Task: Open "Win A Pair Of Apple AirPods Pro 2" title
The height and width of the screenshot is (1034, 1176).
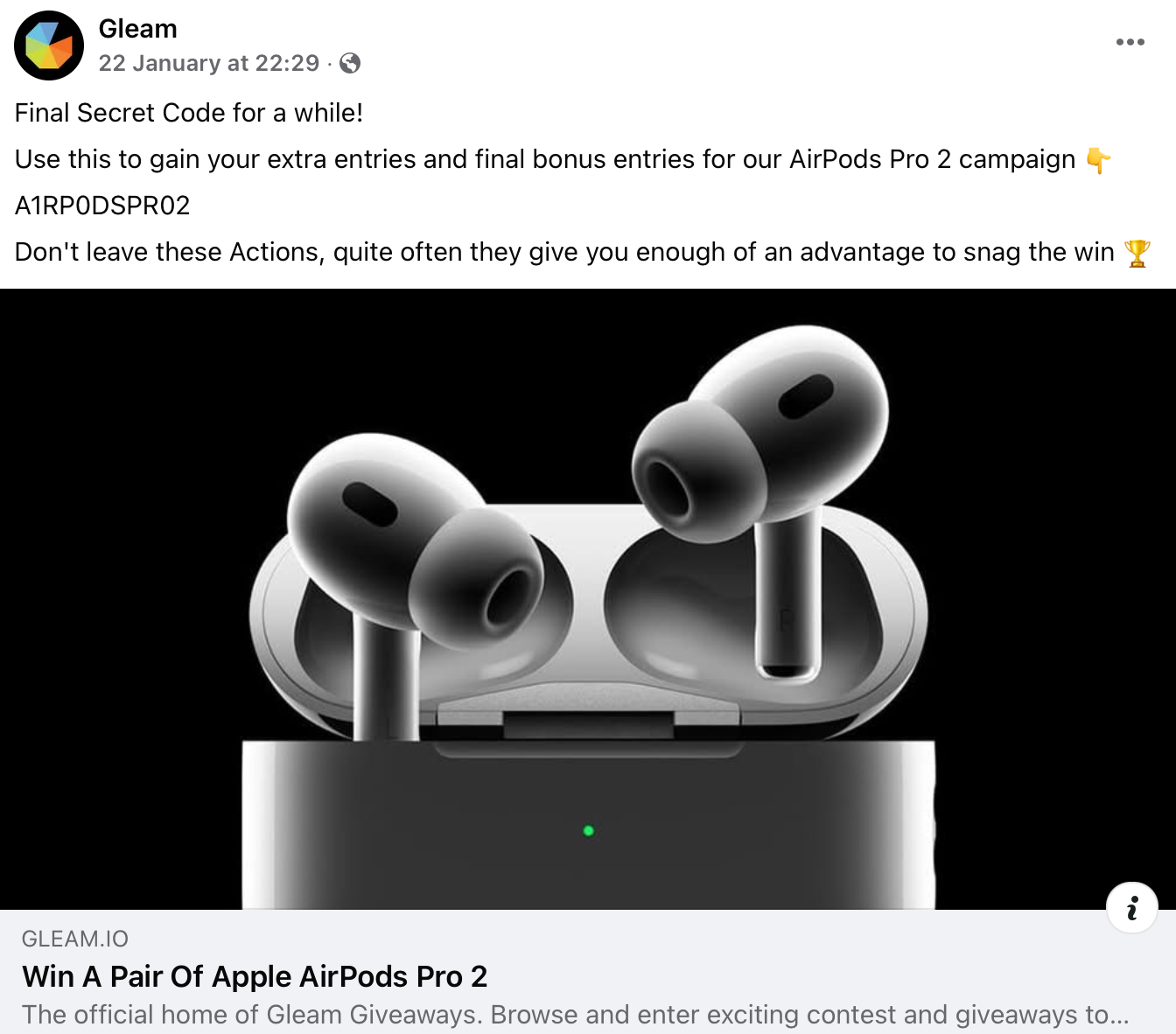Action: pos(255,976)
